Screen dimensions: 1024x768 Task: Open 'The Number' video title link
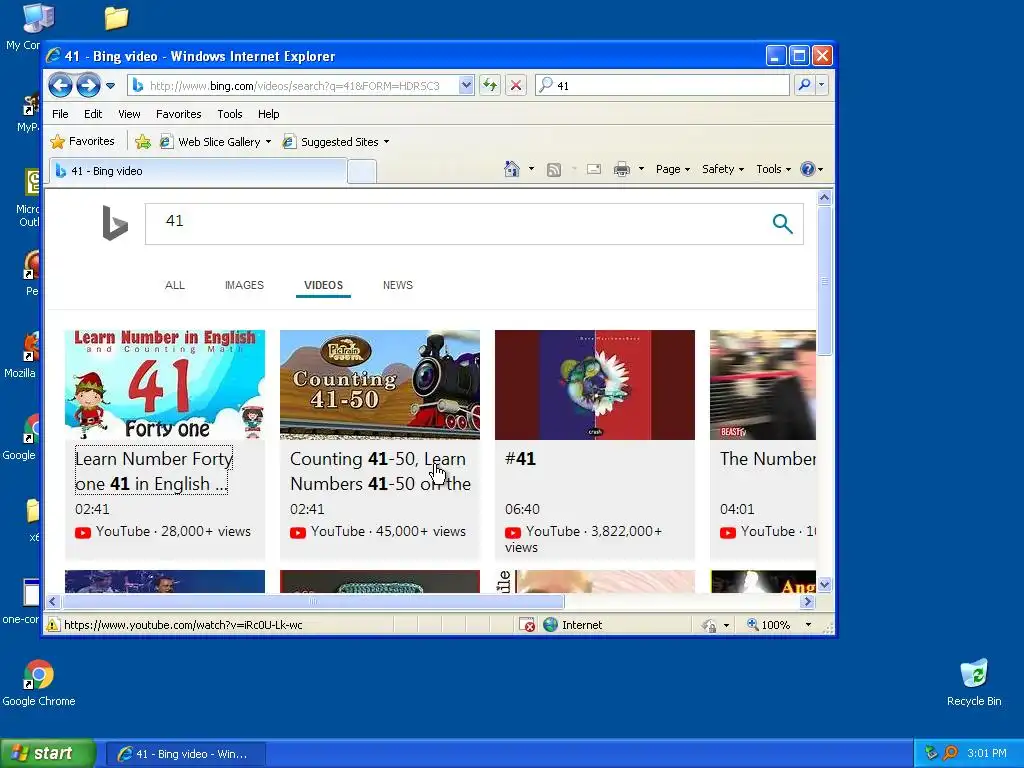768,458
